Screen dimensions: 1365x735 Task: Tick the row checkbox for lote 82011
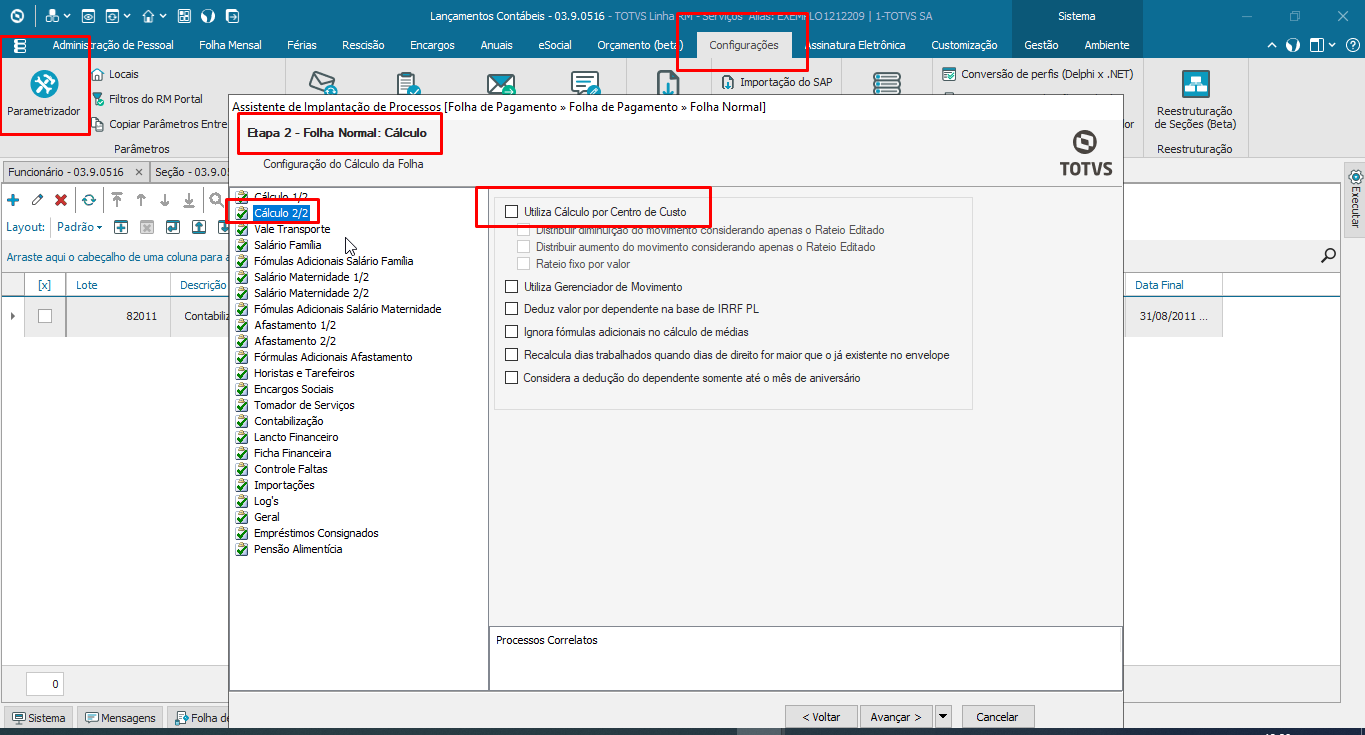(x=45, y=316)
